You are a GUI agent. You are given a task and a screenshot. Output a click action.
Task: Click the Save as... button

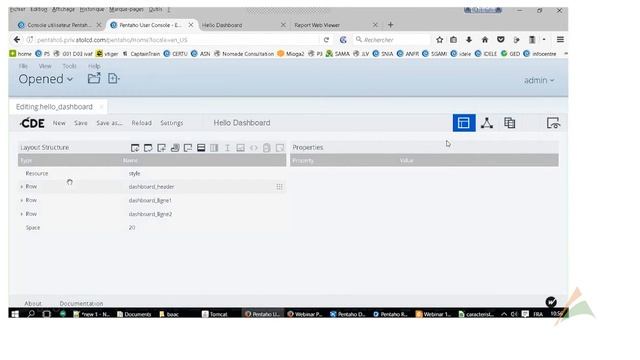point(109,123)
